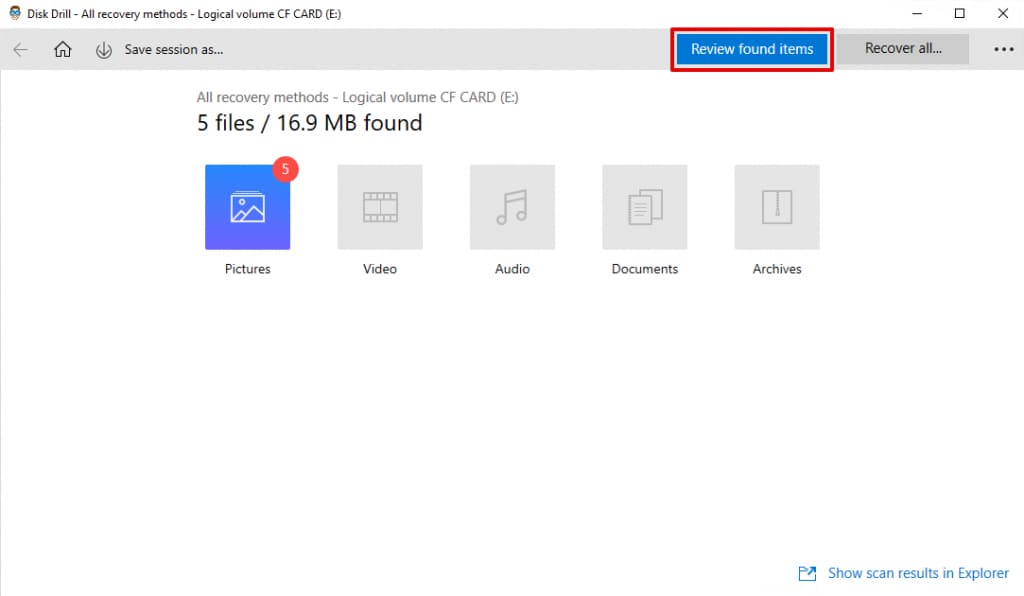The width and height of the screenshot is (1024, 596).
Task: Click the Disk Drill app icon in title bar
Action: click(14, 13)
